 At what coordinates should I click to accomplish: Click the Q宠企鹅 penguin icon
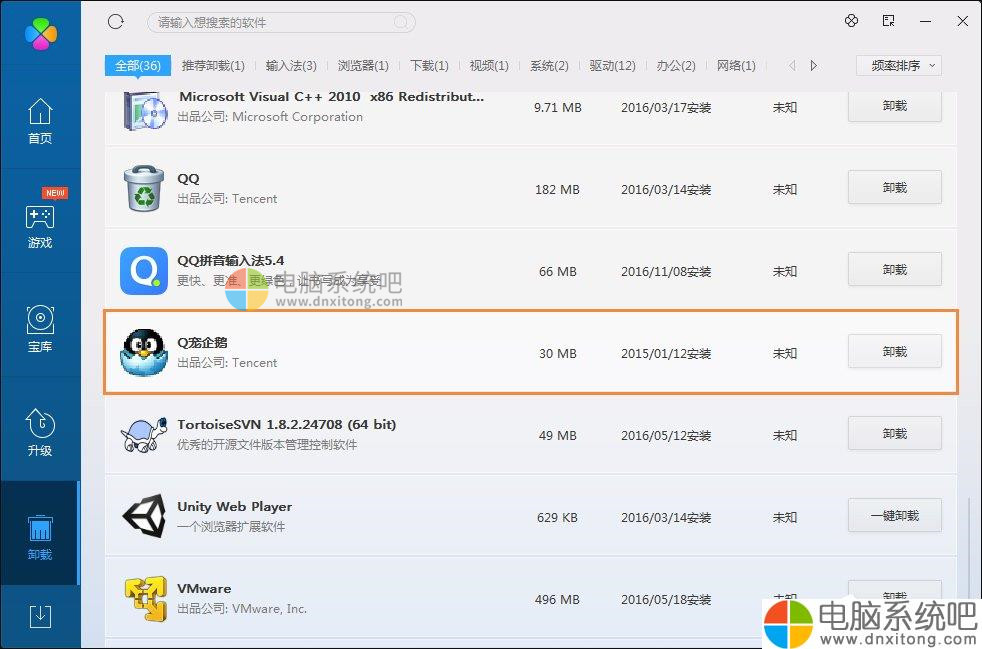tap(144, 353)
